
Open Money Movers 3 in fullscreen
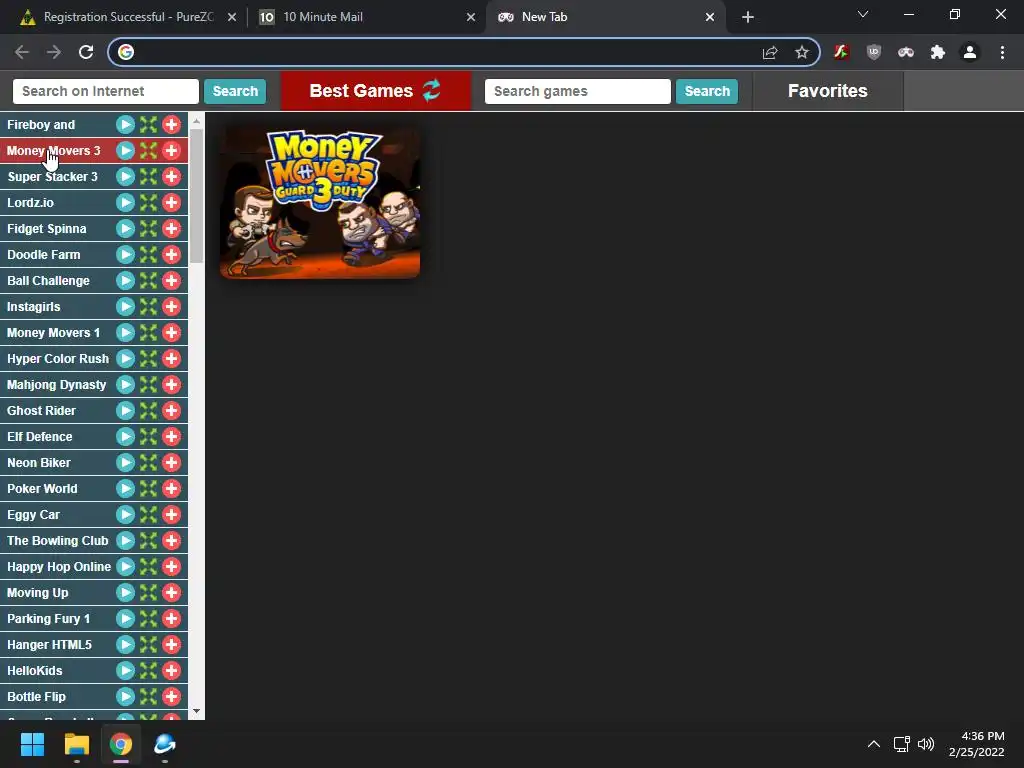tap(148, 150)
